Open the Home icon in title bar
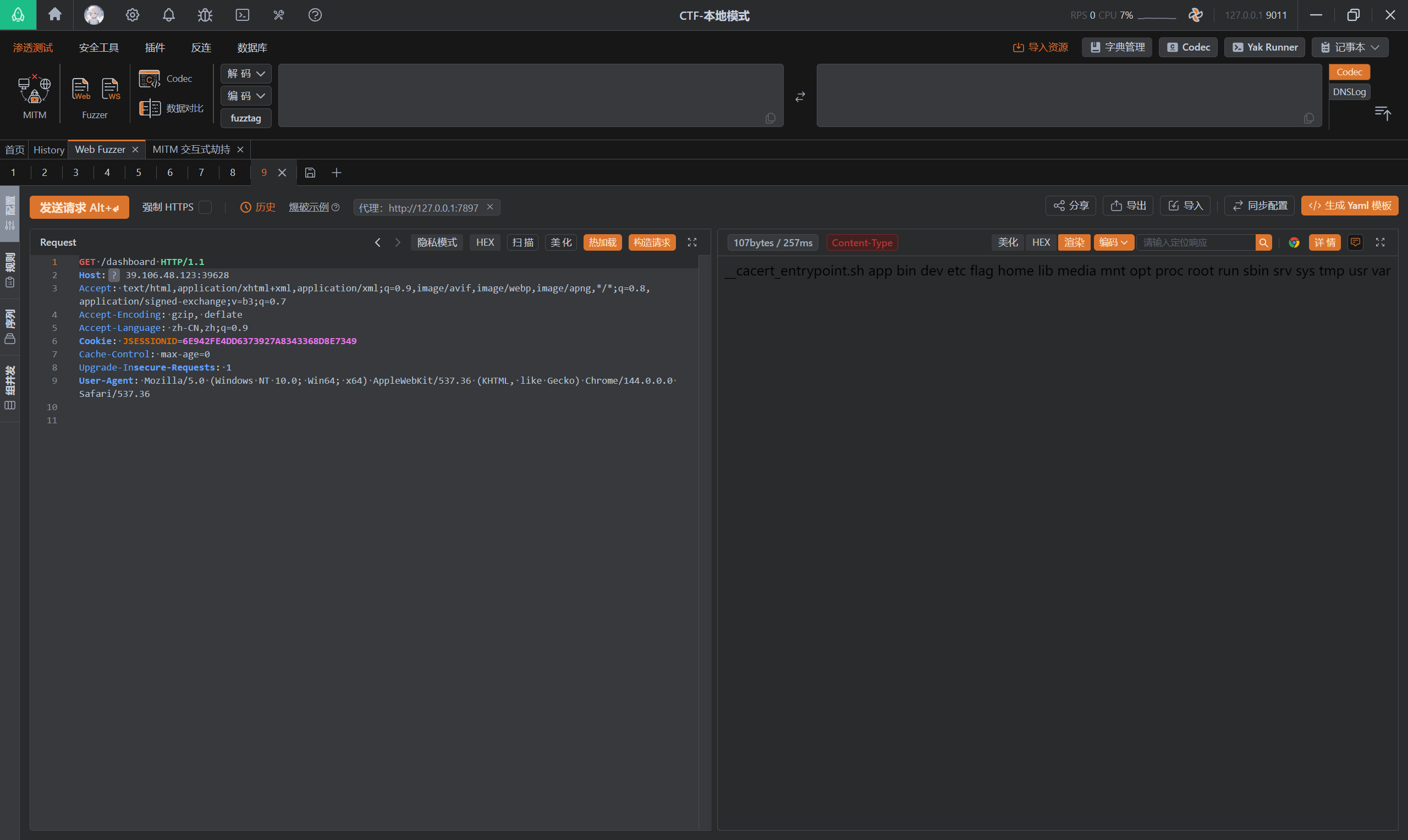 pos(55,14)
